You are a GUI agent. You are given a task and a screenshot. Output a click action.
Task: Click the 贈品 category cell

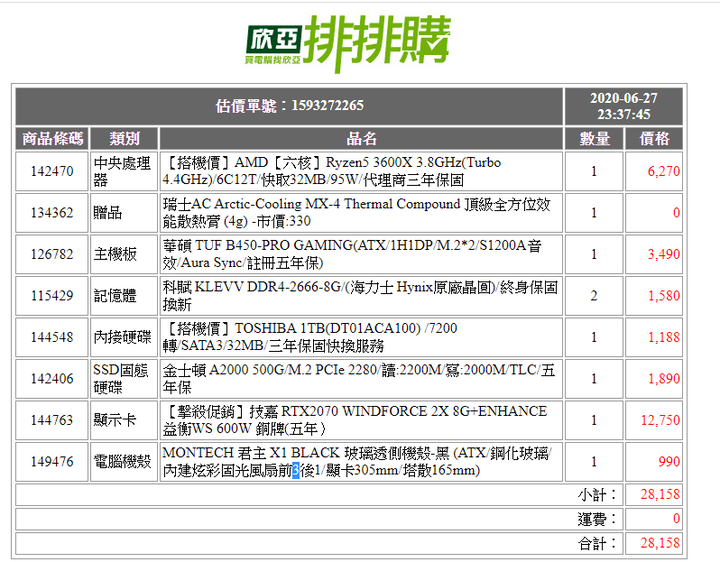pyautogui.click(x=124, y=213)
